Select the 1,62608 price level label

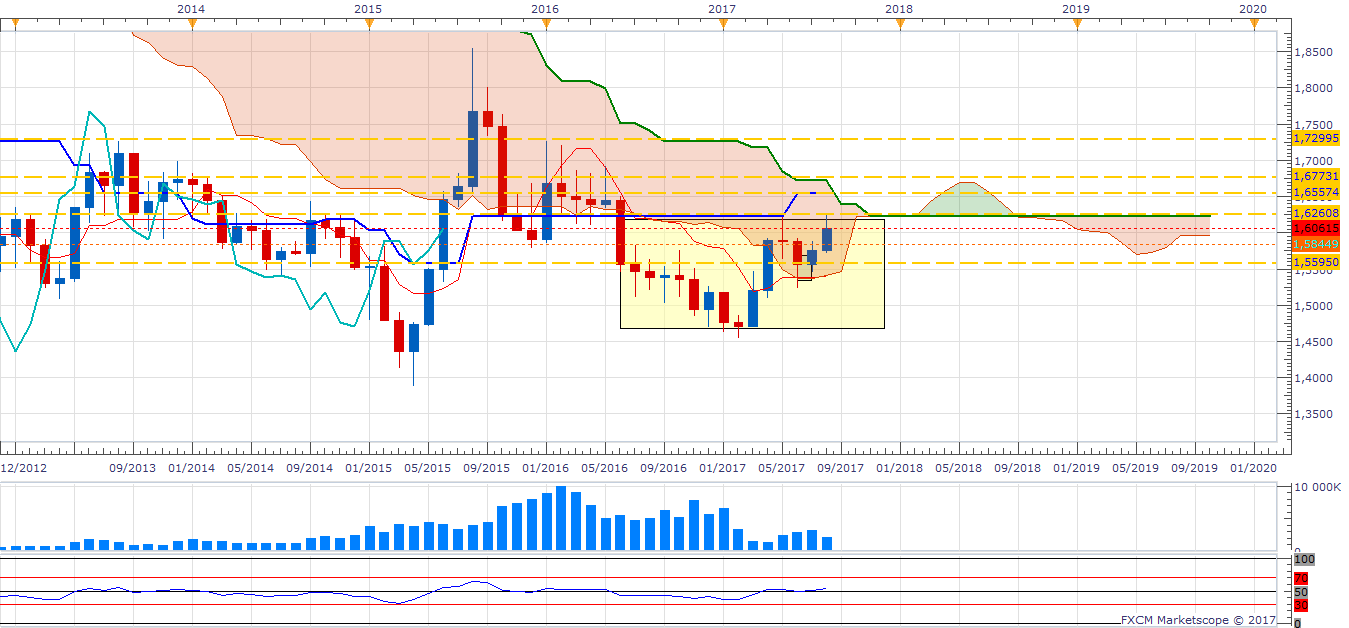pyautogui.click(x=1315, y=213)
